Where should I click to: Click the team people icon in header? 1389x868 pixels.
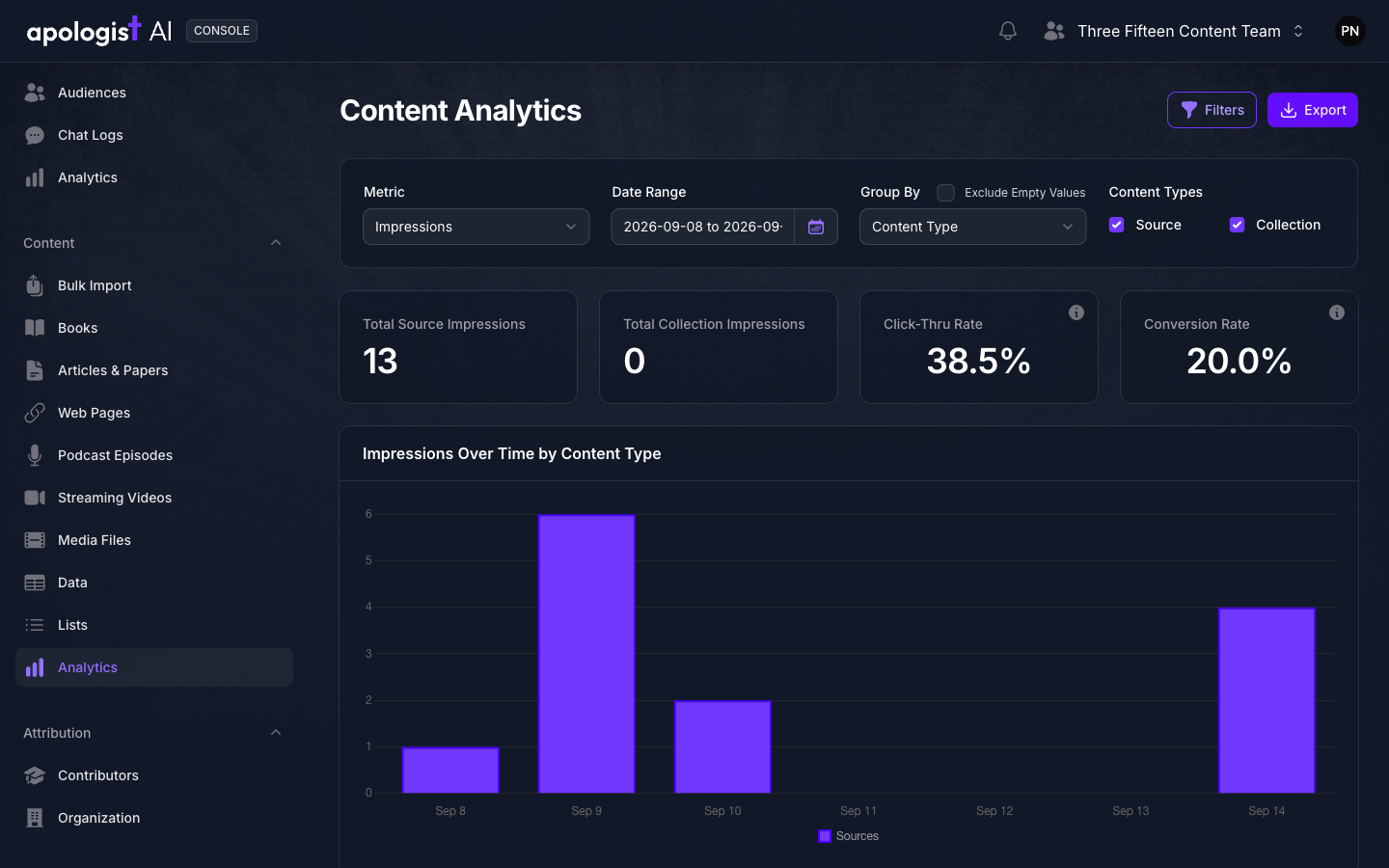pos(1054,31)
